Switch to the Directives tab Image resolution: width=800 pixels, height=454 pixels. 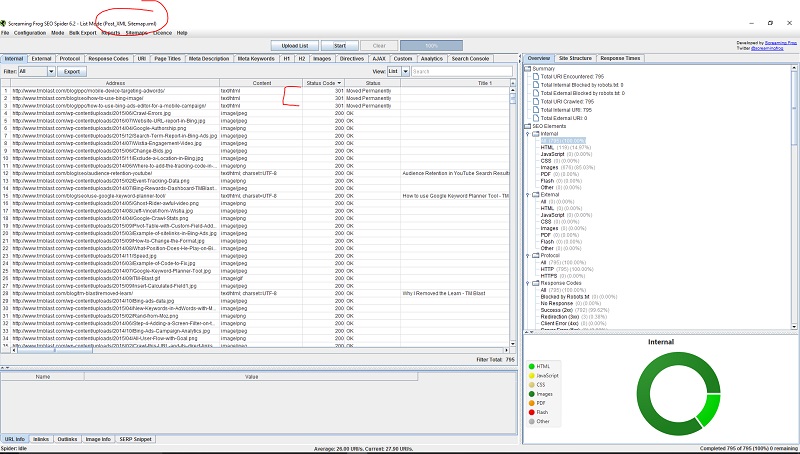pyautogui.click(x=352, y=59)
